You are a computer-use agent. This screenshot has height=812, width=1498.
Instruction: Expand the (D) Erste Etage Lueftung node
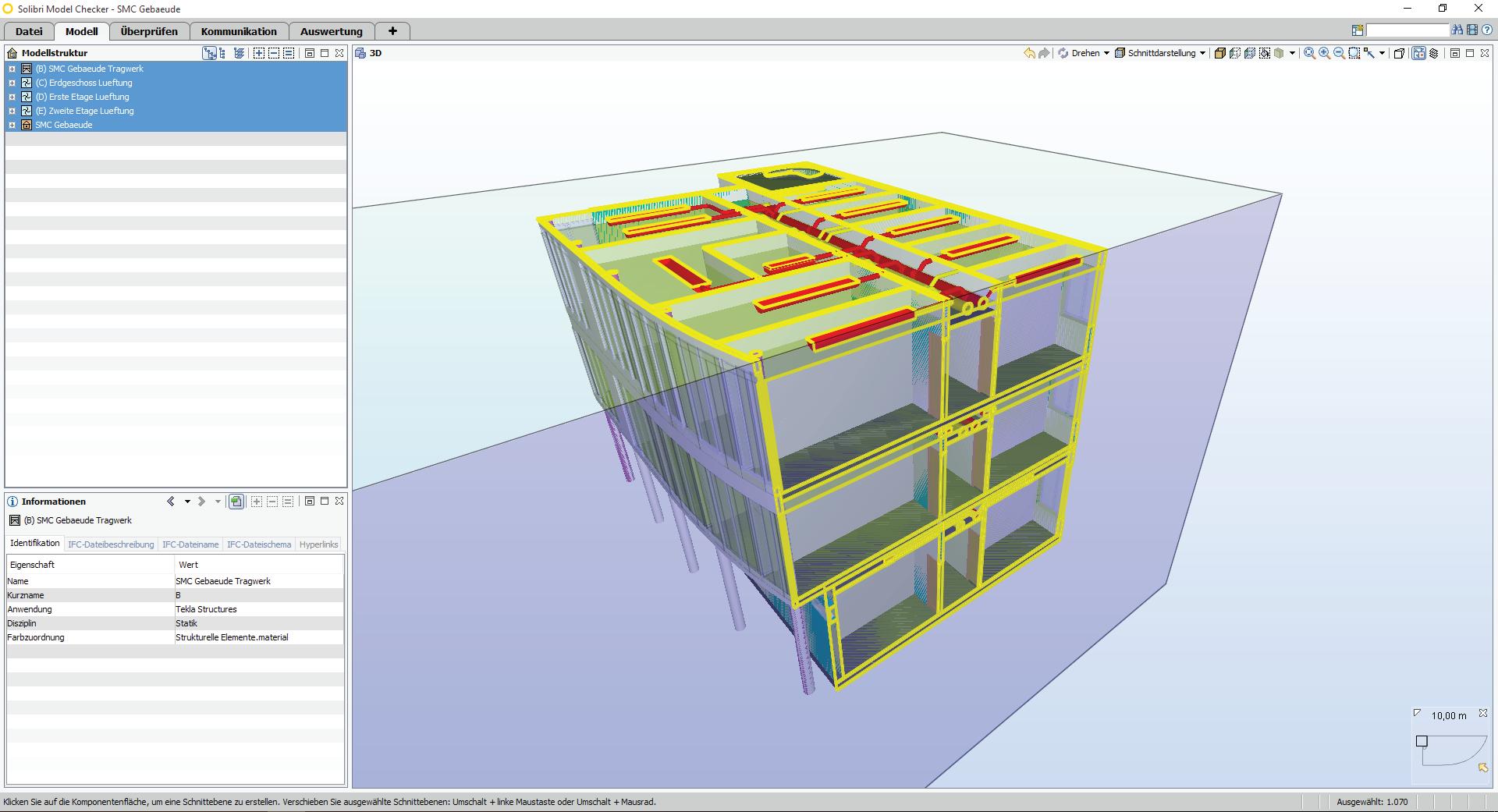click(x=12, y=97)
